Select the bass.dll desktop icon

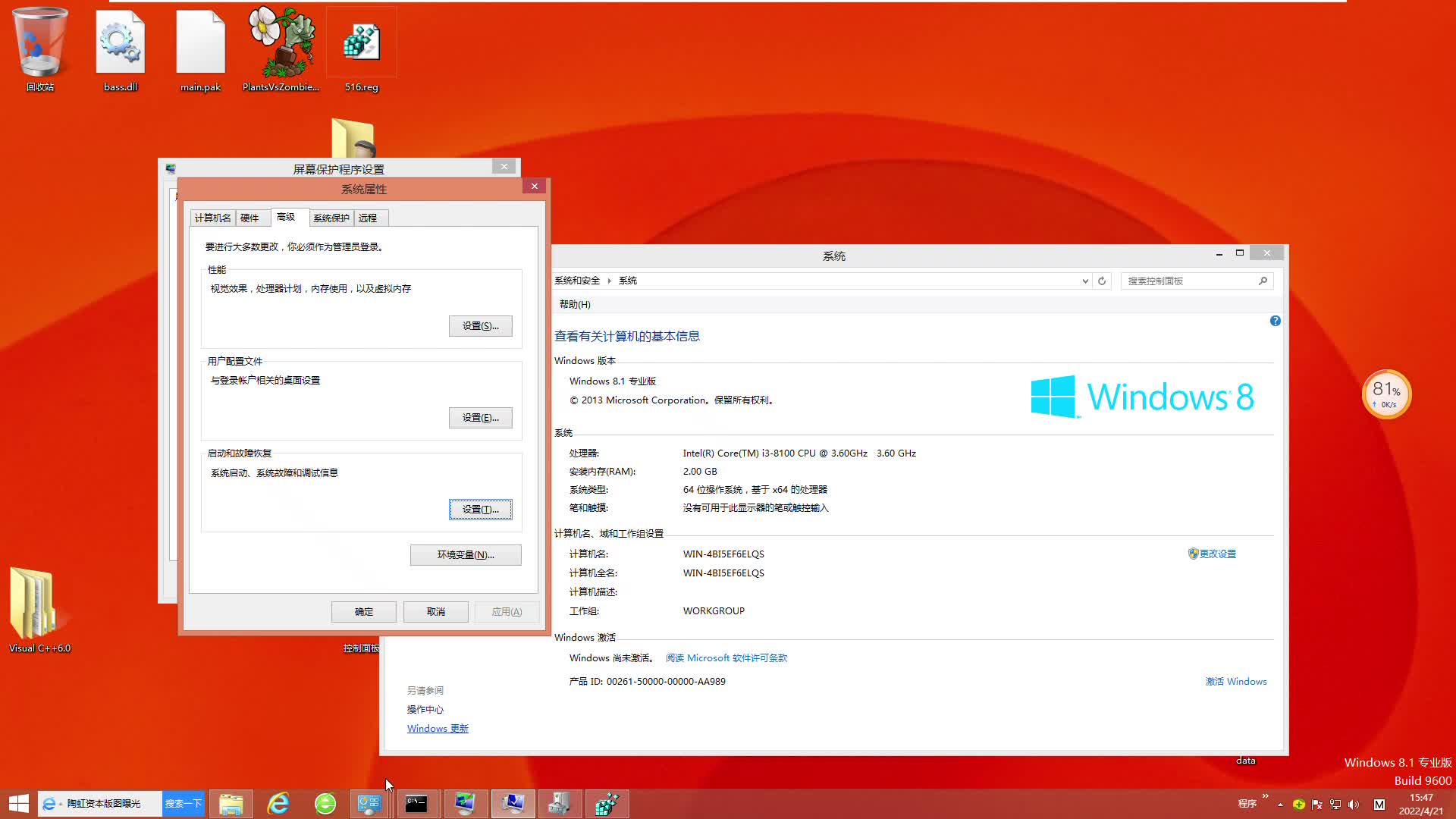(120, 42)
